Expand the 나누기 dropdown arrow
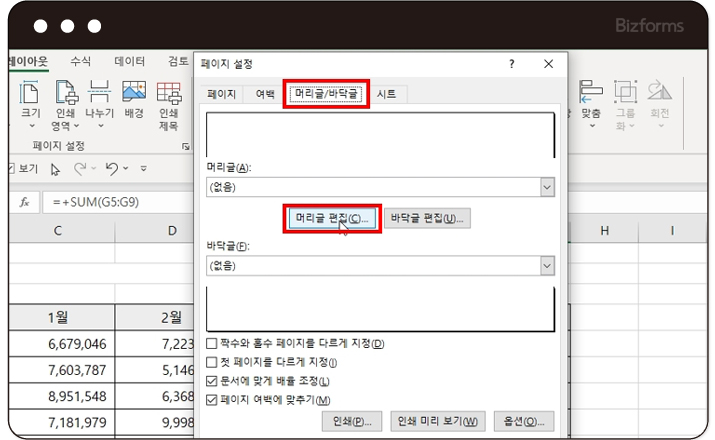Image resolution: width=715 pixels, height=440 pixels. point(101,126)
